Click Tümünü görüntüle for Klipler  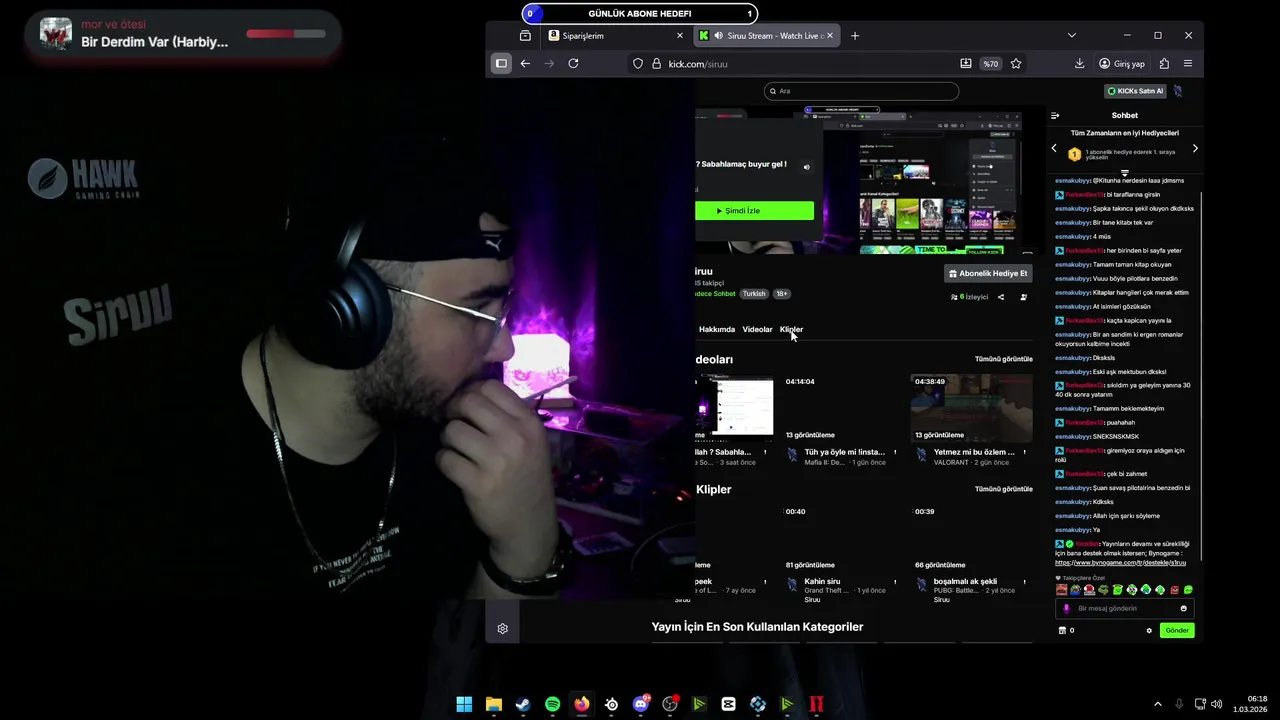1003,489
